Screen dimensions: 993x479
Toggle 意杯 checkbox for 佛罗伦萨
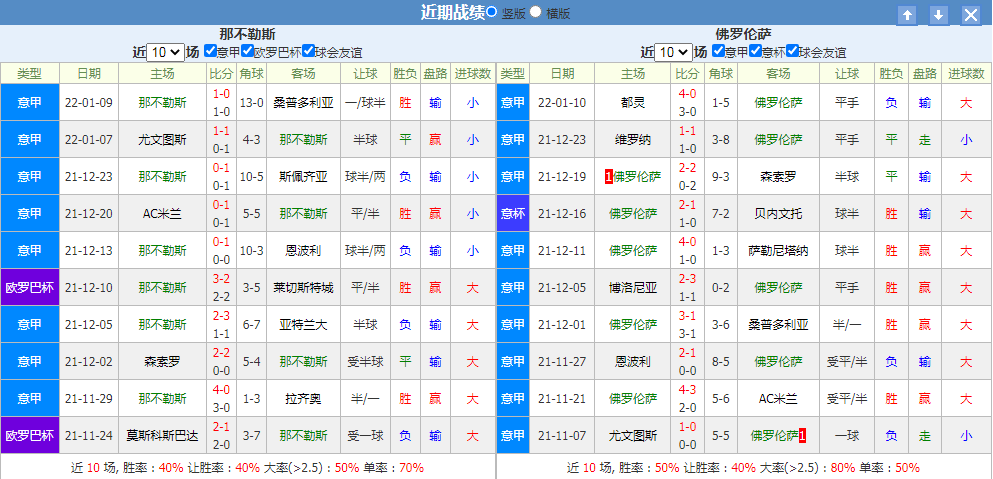(x=756, y=51)
